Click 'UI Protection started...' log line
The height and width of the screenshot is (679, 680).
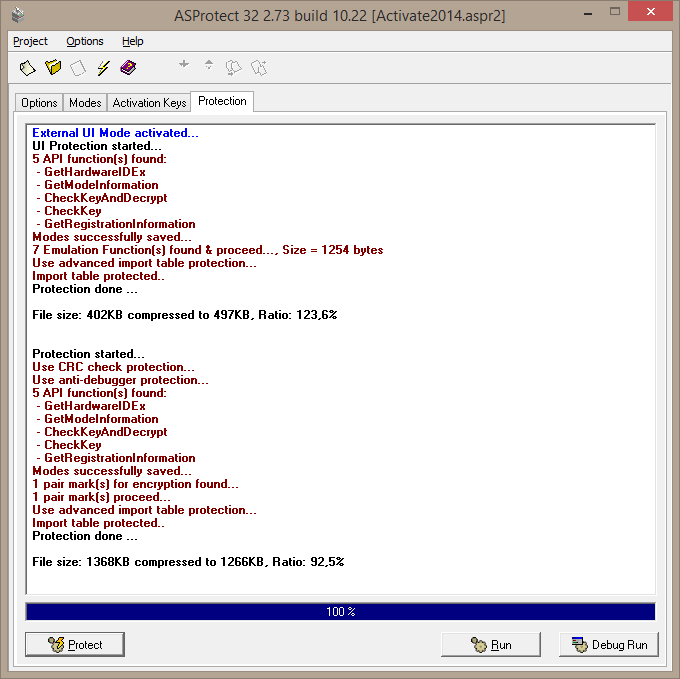pyautogui.click(x=97, y=146)
